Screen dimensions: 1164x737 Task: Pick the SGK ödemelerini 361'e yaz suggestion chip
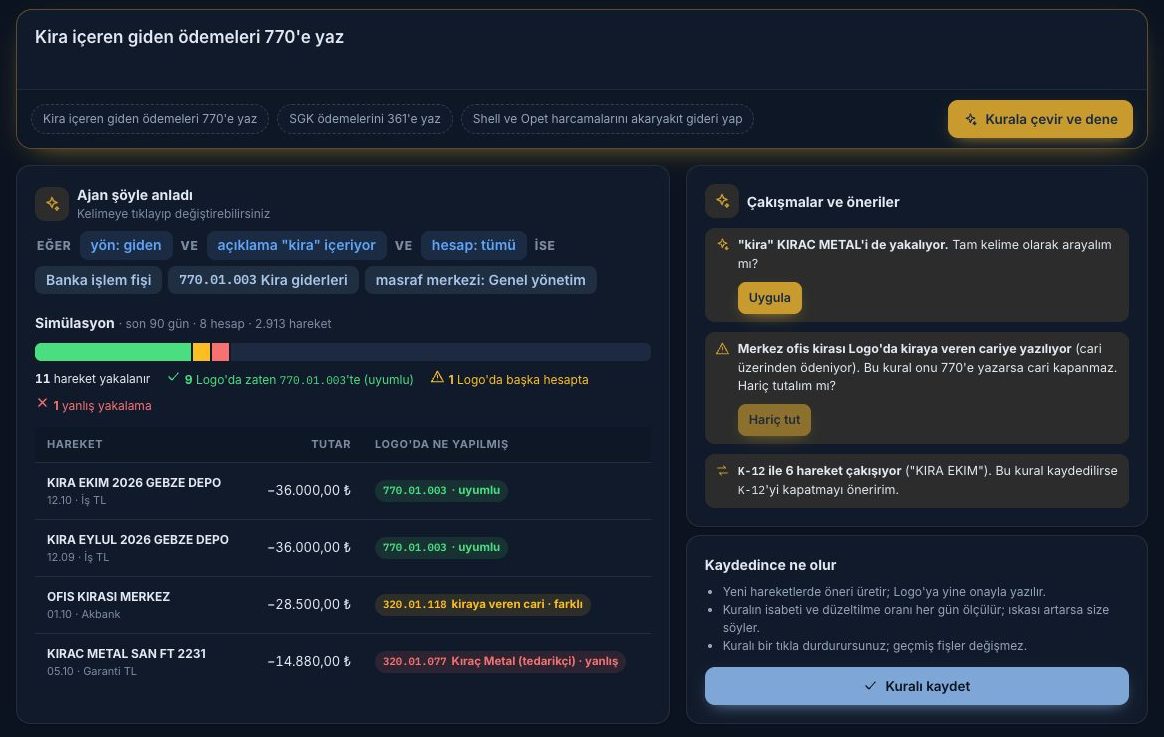tap(364, 119)
